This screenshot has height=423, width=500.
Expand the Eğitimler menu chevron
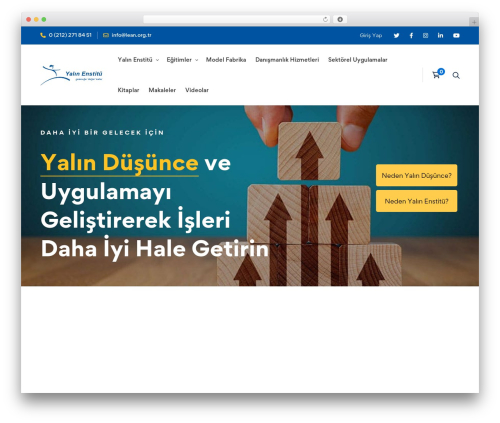coord(197,60)
